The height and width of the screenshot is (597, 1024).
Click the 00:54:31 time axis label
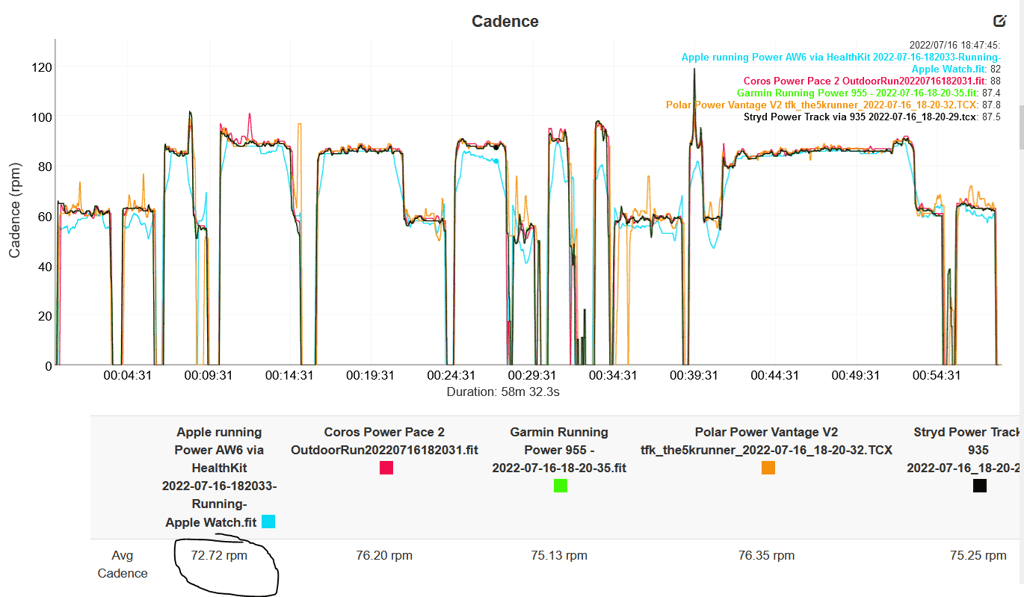click(x=936, y=376)
